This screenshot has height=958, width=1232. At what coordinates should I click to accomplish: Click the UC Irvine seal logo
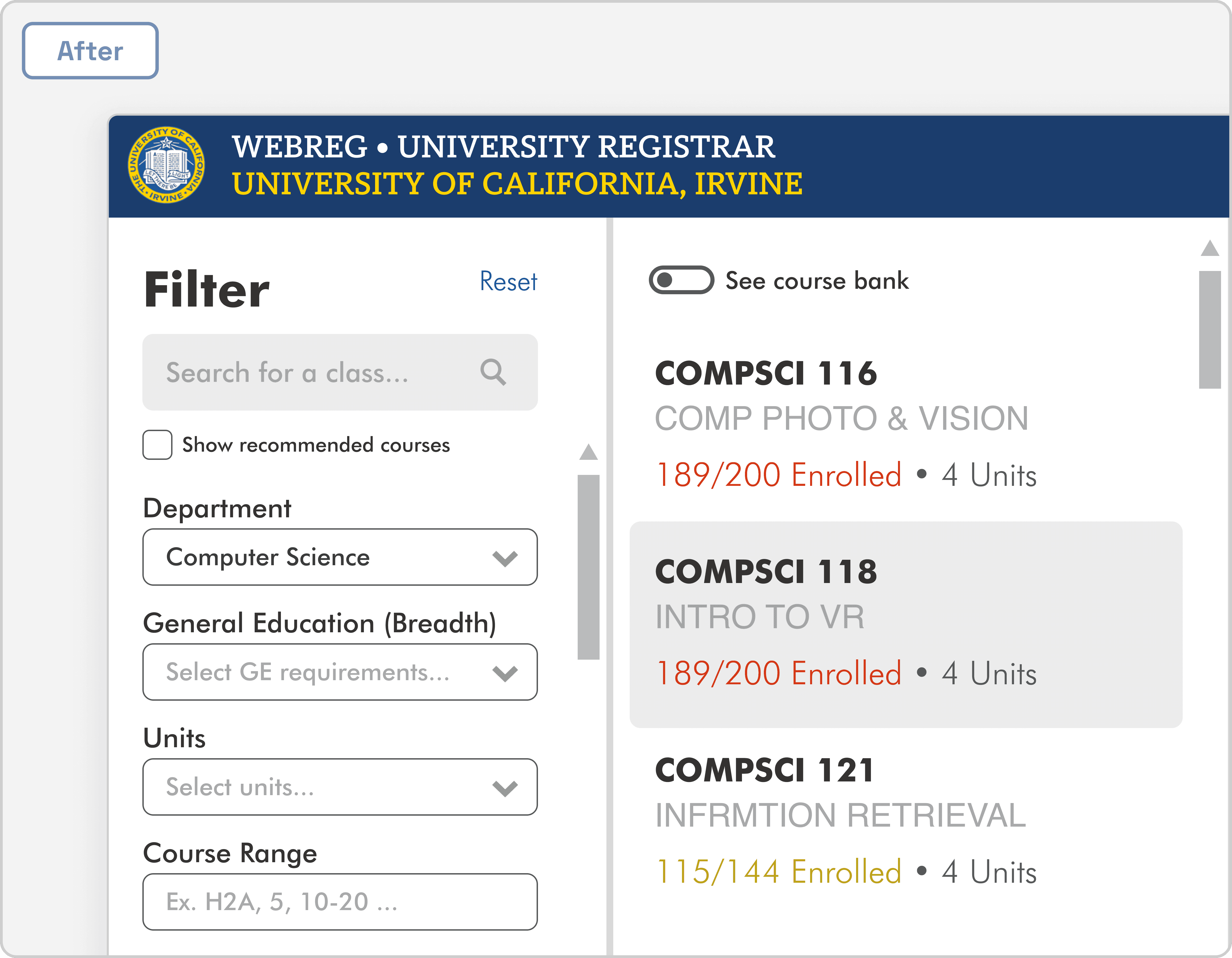(x=166, y=165)
